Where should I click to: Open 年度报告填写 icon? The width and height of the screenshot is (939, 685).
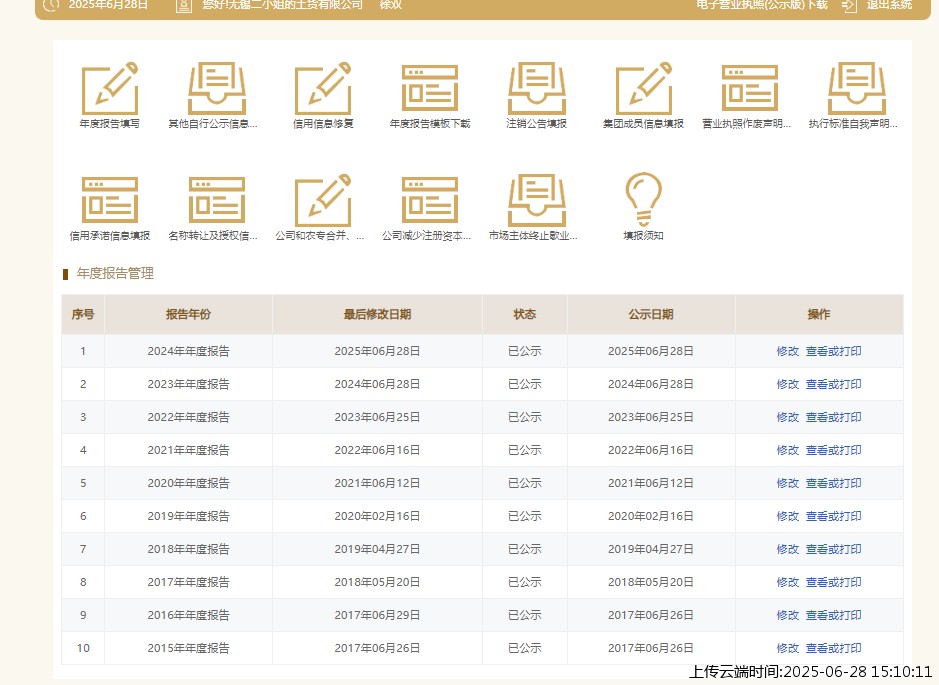pos(110,89)
